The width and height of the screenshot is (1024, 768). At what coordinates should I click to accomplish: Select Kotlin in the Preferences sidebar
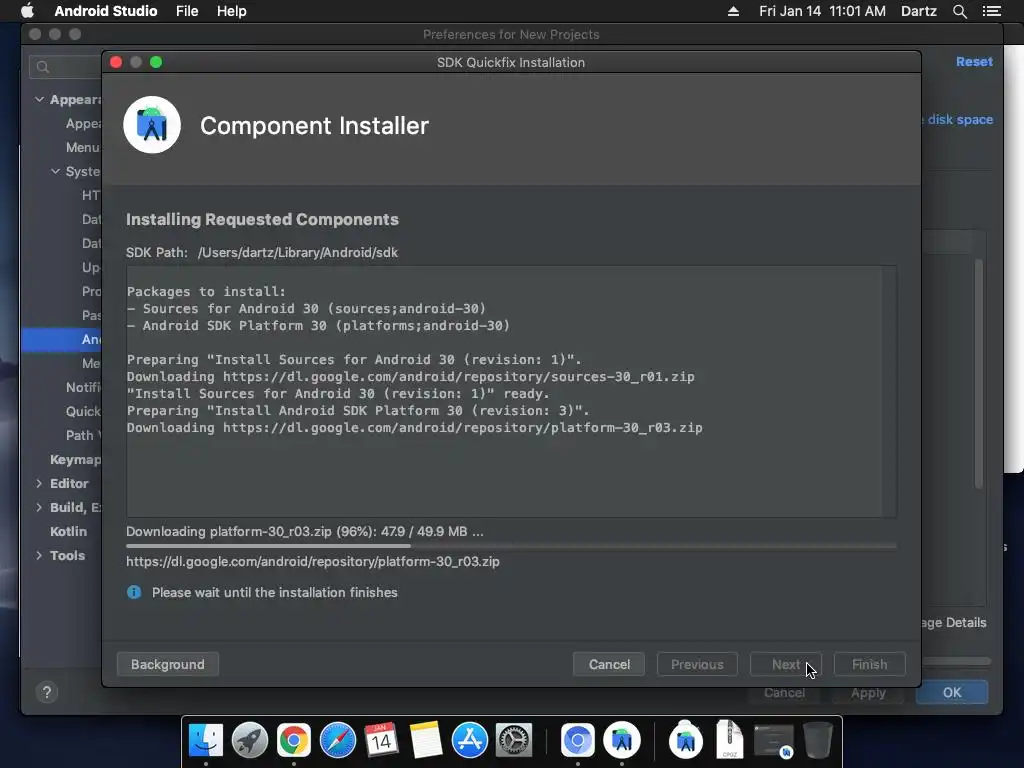point(69,531)
